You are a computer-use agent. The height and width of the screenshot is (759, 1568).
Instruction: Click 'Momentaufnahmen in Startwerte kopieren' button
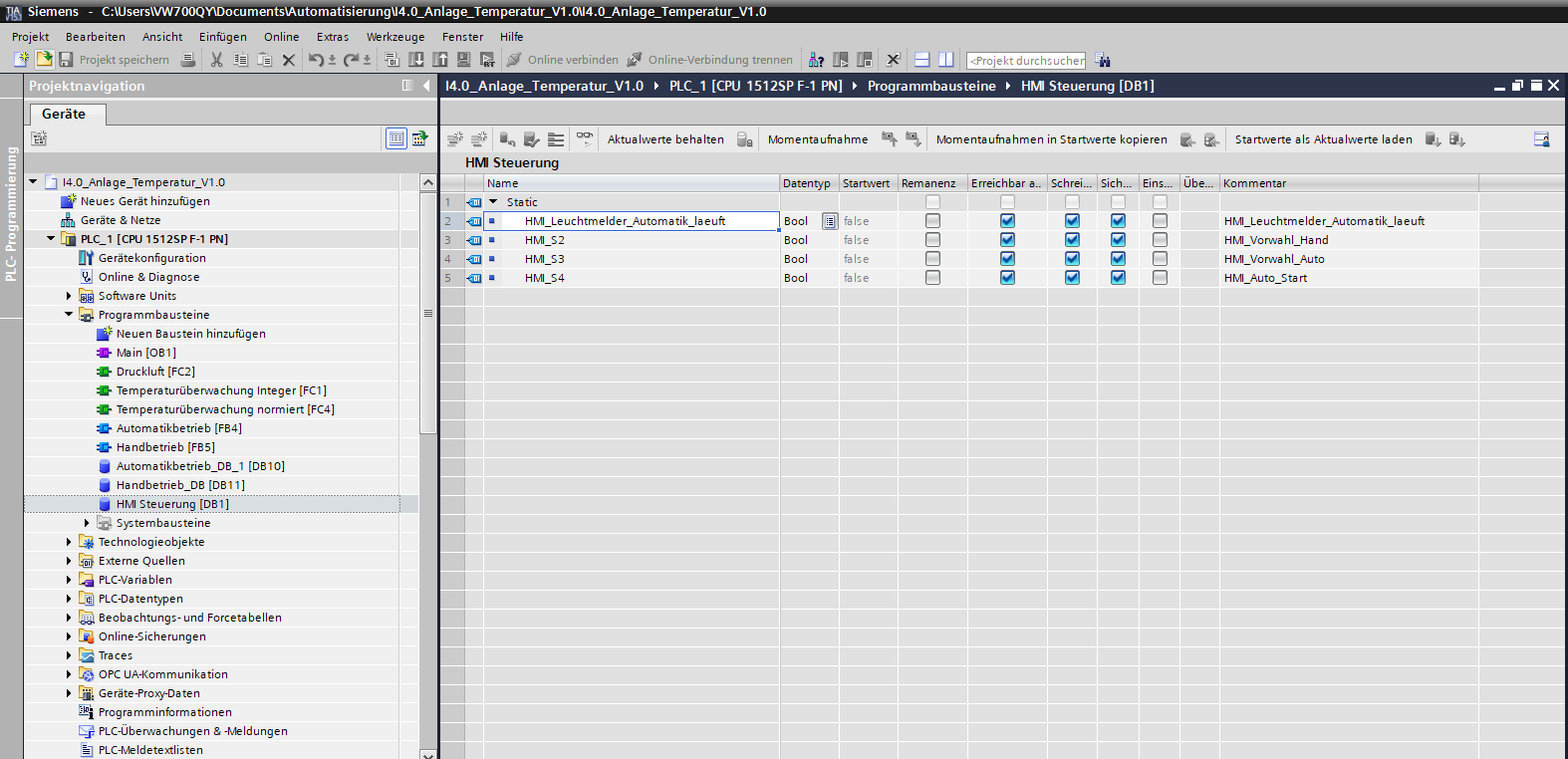point(1051,139)
